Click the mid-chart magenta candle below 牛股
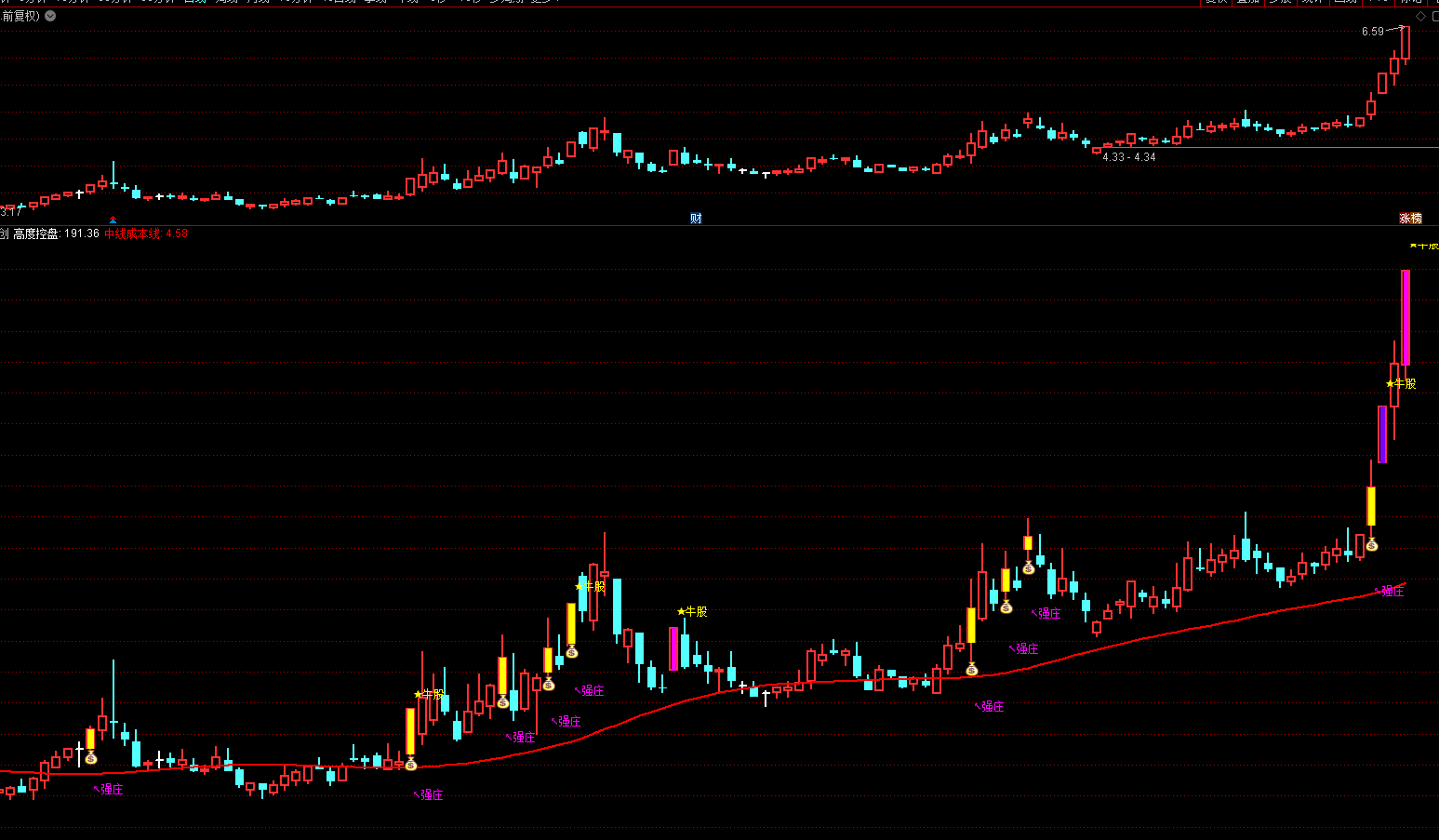 [x=673, y=648]
